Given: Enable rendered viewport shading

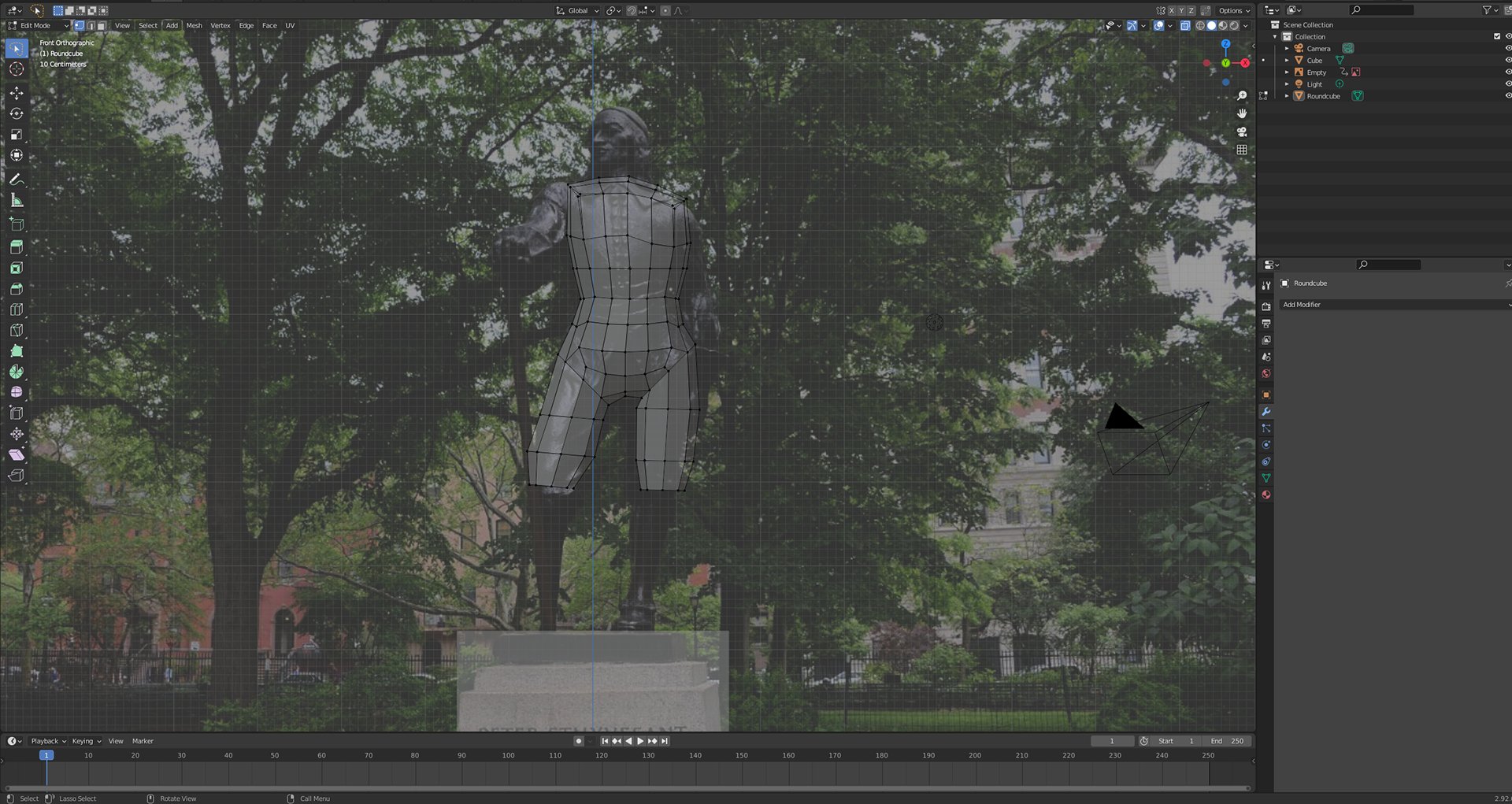Looking at the screenshot, I should 1234,25.
